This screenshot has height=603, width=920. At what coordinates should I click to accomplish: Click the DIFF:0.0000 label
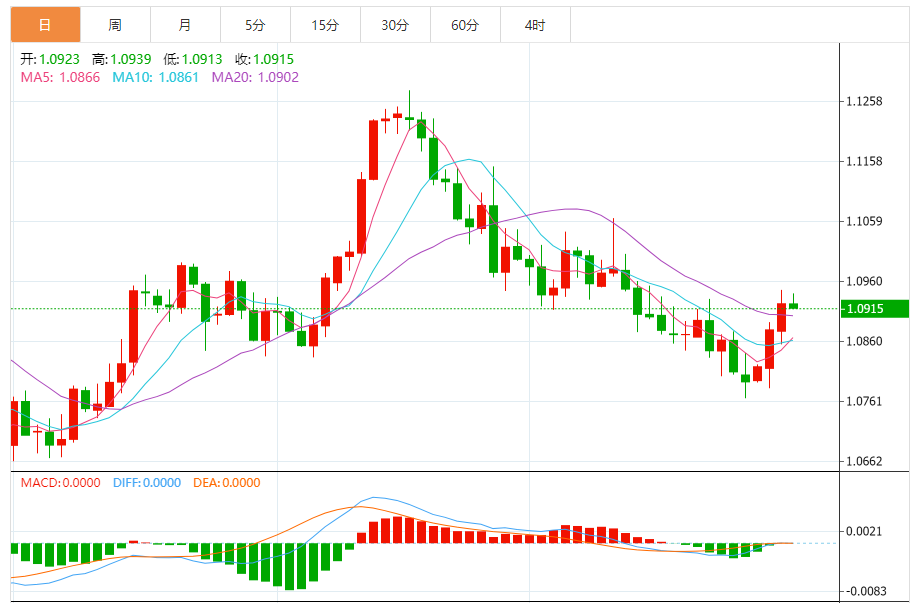pos(147,483)
